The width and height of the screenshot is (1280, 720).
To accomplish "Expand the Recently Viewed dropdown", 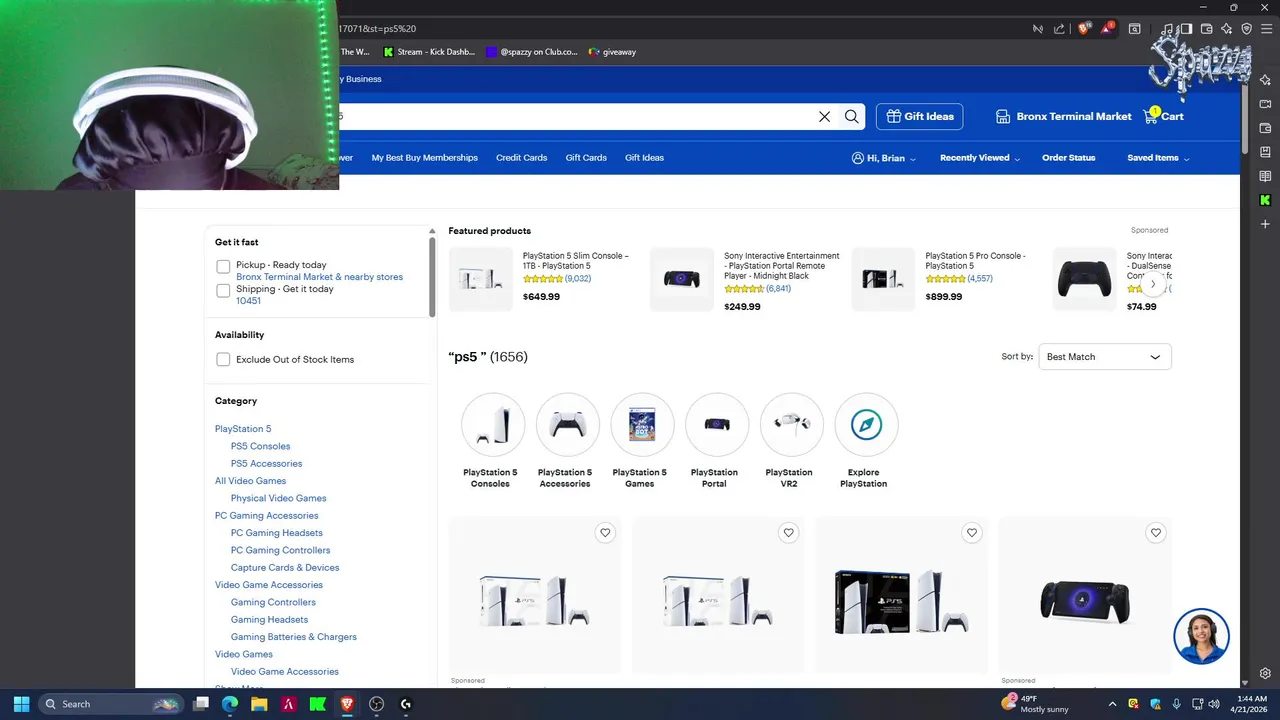I will (980, 158).
